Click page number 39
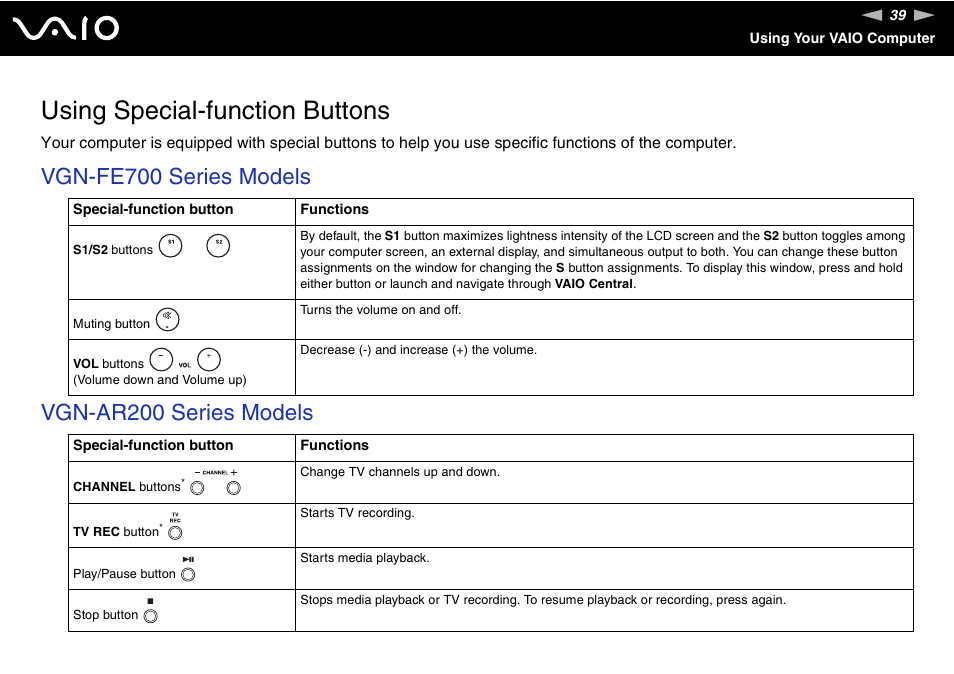This screenshot has width=954, height=674. point(898,15)
